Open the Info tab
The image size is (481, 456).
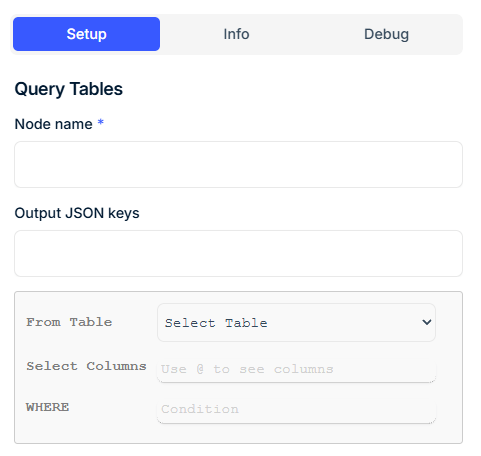point(236,34)
